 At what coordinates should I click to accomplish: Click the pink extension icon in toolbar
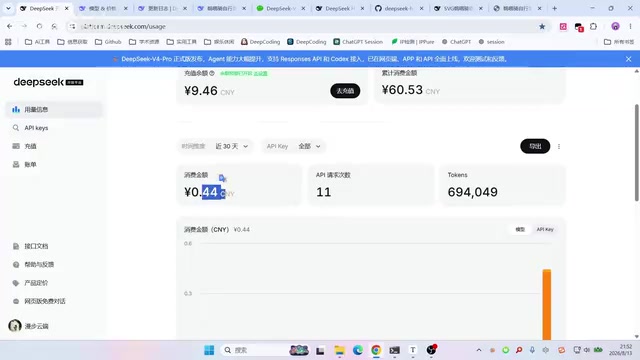coord(563,26)
